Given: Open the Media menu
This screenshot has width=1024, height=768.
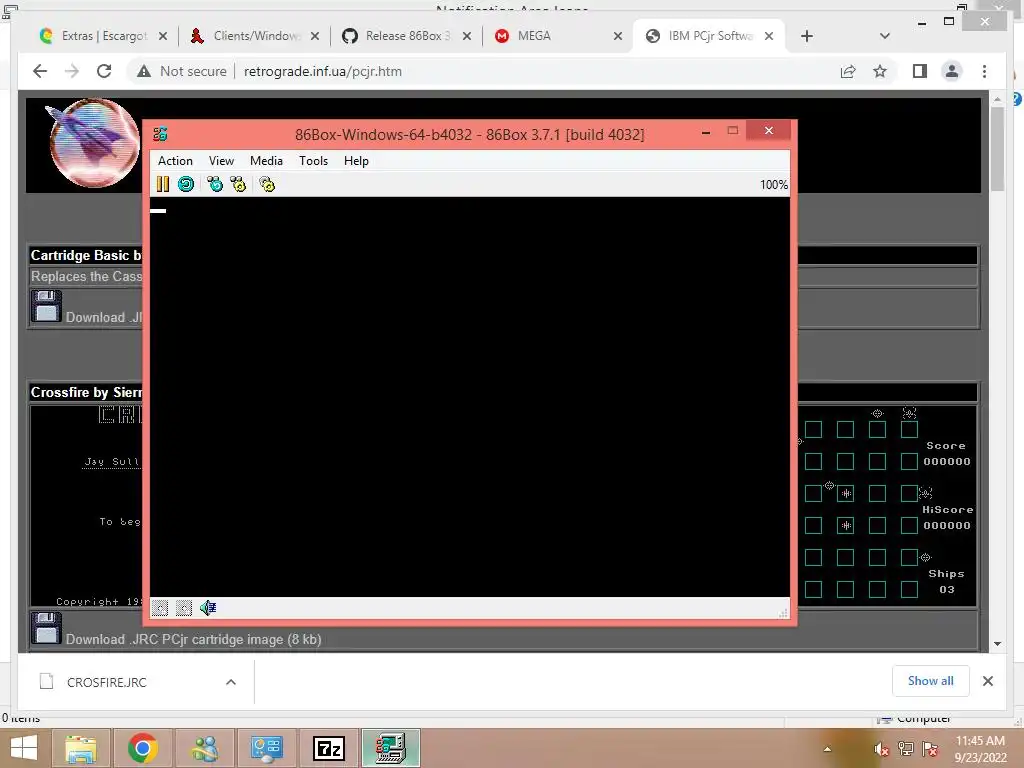Looking at the screenshot, I should point(266,161).
